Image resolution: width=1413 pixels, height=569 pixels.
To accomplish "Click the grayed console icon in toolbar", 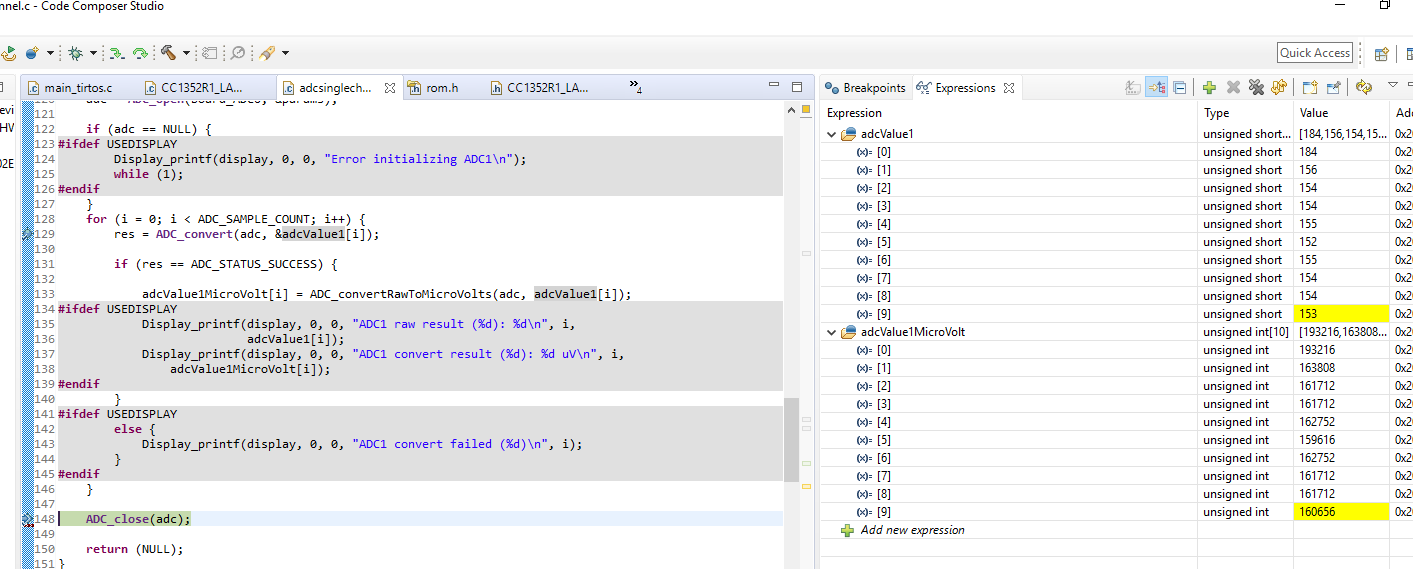I will 210,53.
